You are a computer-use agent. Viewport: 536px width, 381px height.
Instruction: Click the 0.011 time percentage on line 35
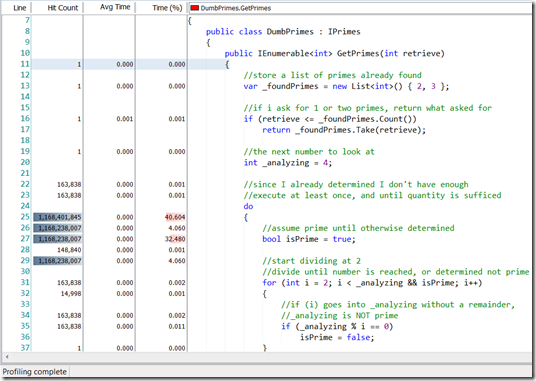(x=177, y=327)
